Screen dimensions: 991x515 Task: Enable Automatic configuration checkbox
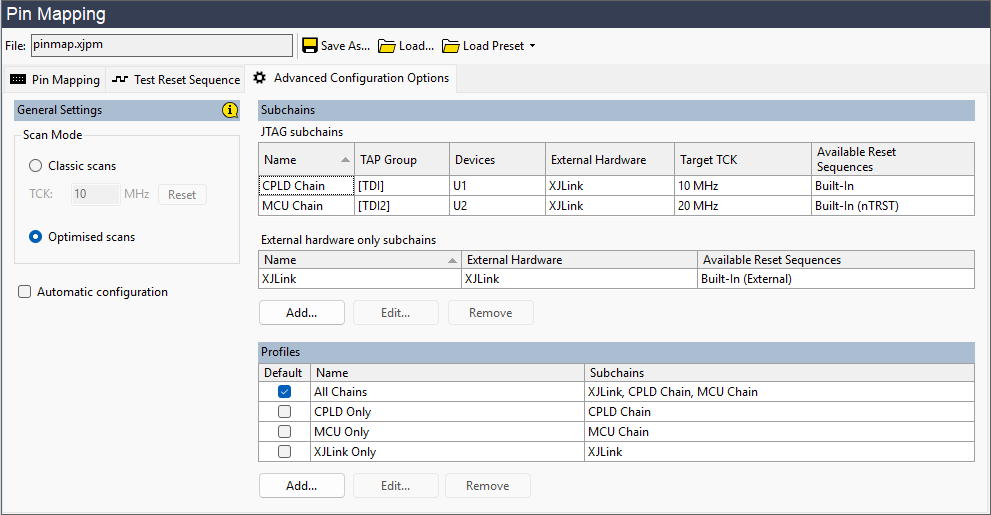point(24,292)
